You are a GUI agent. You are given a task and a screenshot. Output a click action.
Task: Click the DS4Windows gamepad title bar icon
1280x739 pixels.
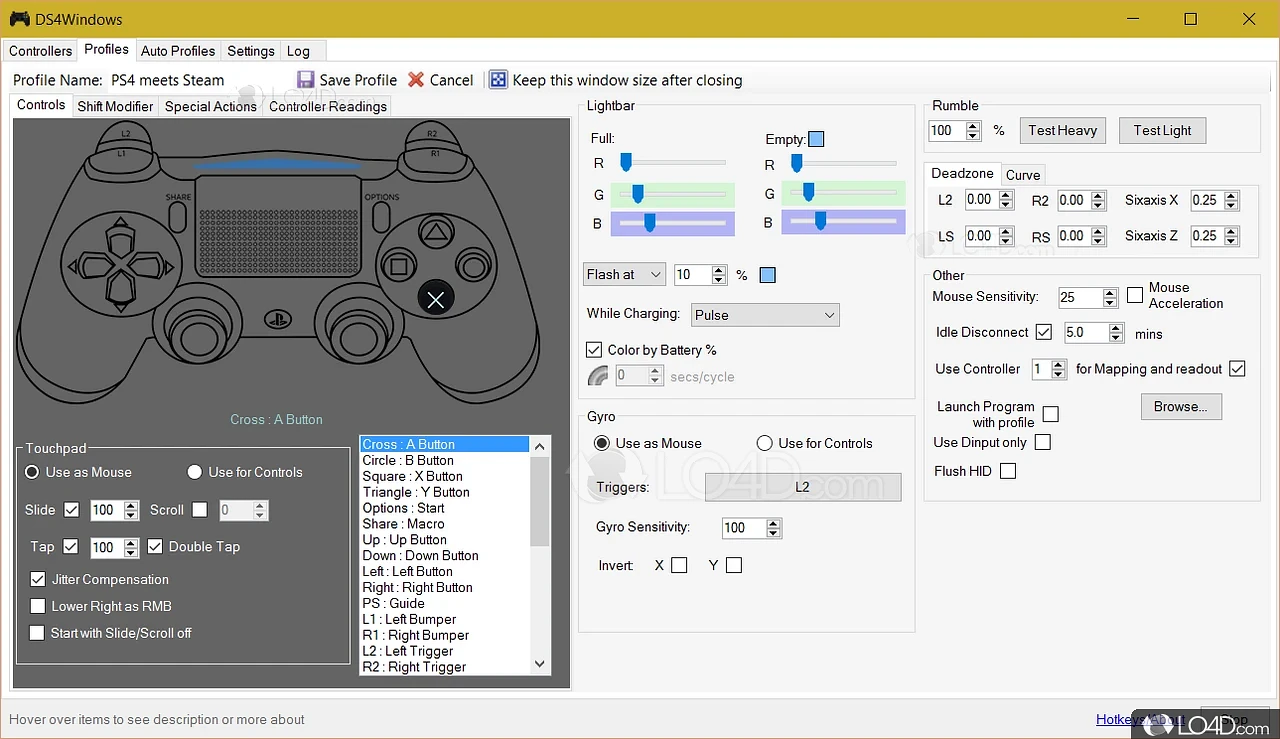pos(19,19)
